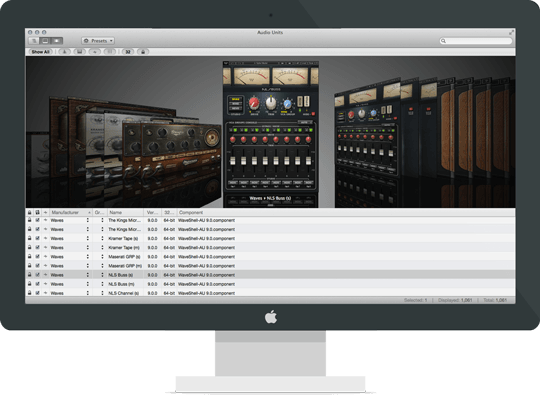Open manufacturer stepper on NLS Channel (s) row

[x=88, y=293]
